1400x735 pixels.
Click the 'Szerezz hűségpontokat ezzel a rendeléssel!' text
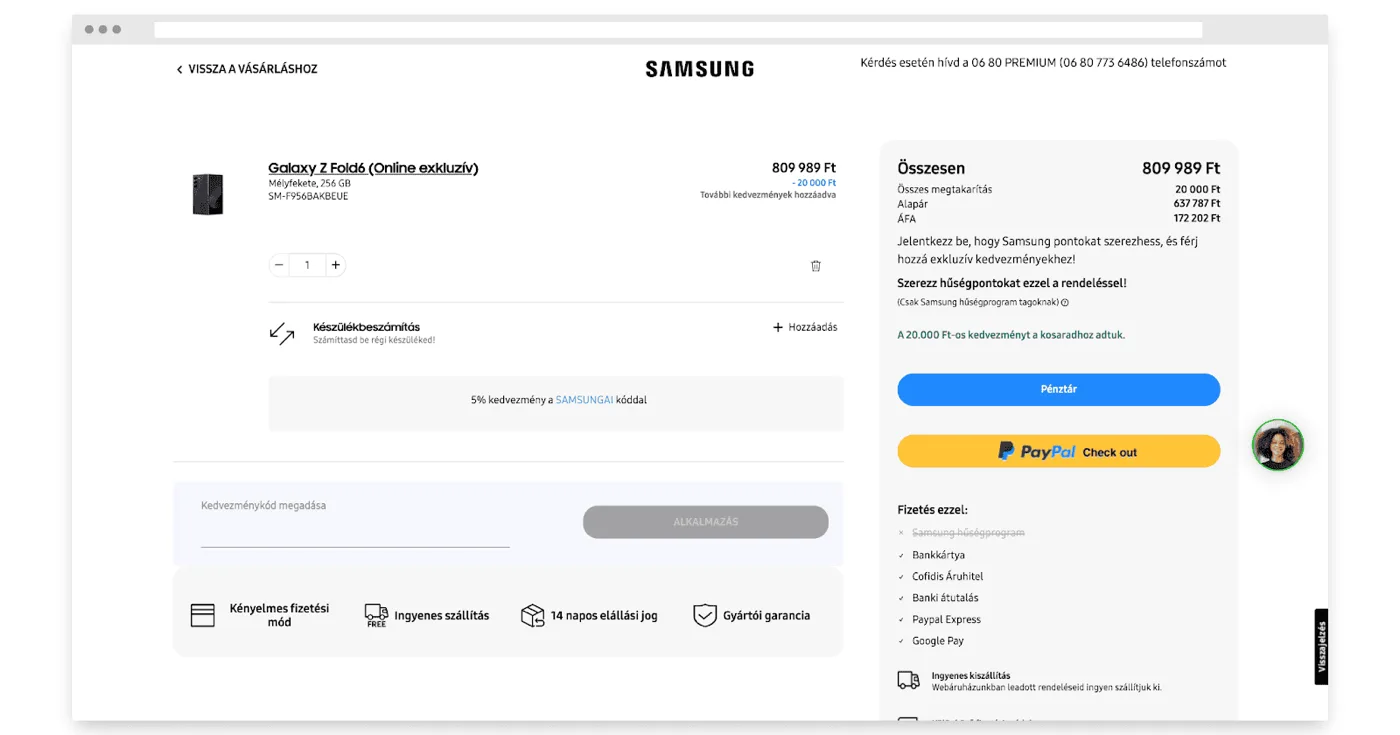(x=1012, y=283)
